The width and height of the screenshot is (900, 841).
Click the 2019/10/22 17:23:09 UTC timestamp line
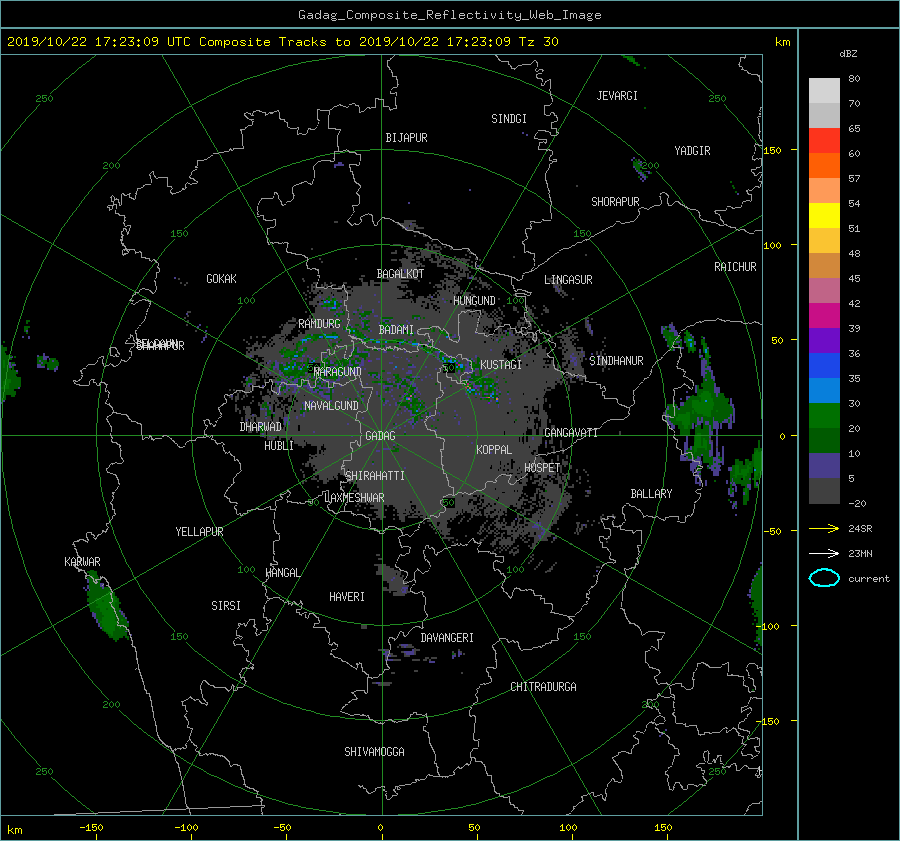click(x=283, y=41)
